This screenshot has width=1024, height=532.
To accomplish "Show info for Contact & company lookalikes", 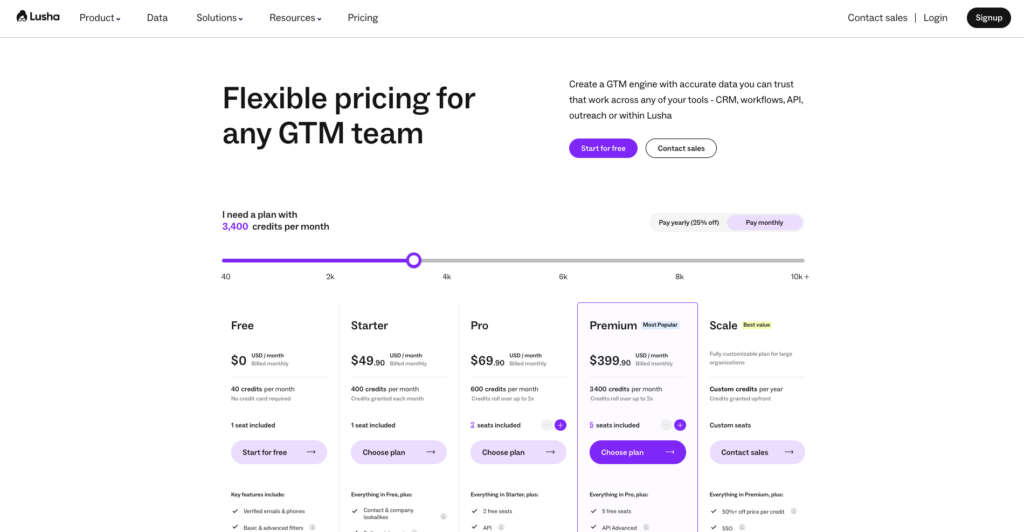I will (x=443, y=516).
